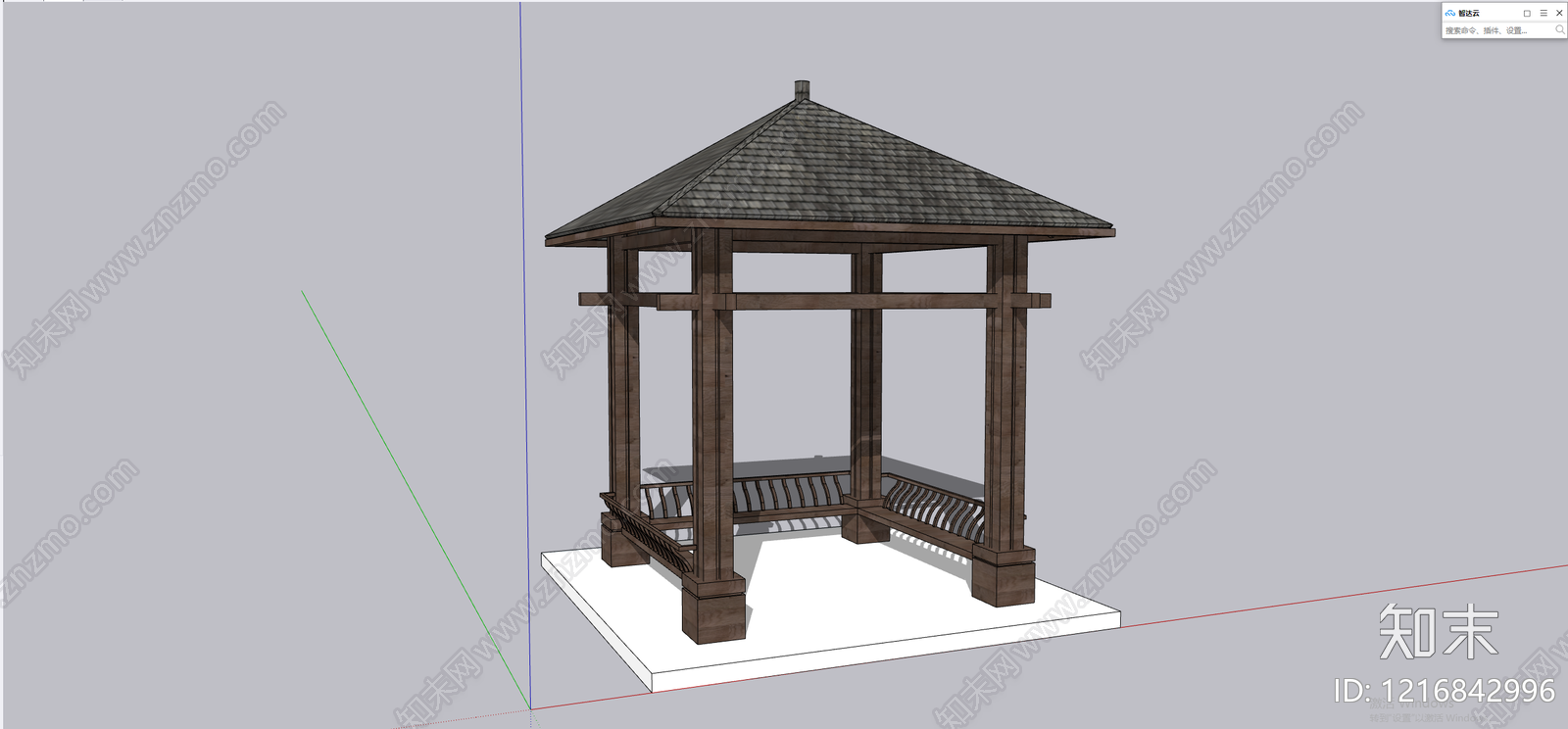Select the horizontal cross beam under roof

pos(813,301)
